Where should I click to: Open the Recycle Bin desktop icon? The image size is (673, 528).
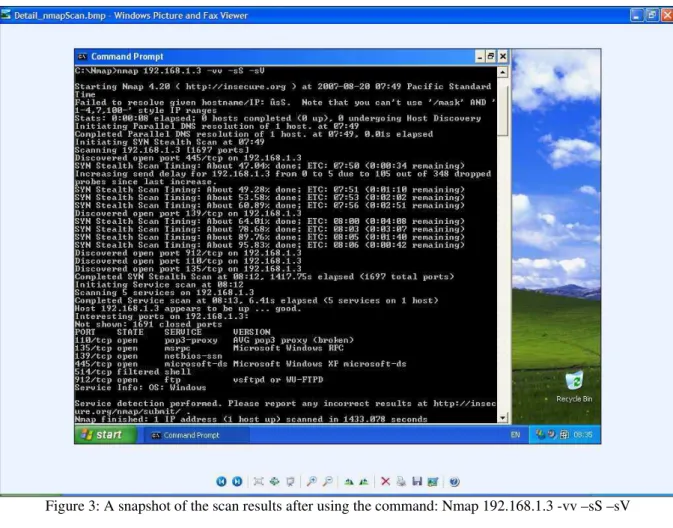coord(574,387)
